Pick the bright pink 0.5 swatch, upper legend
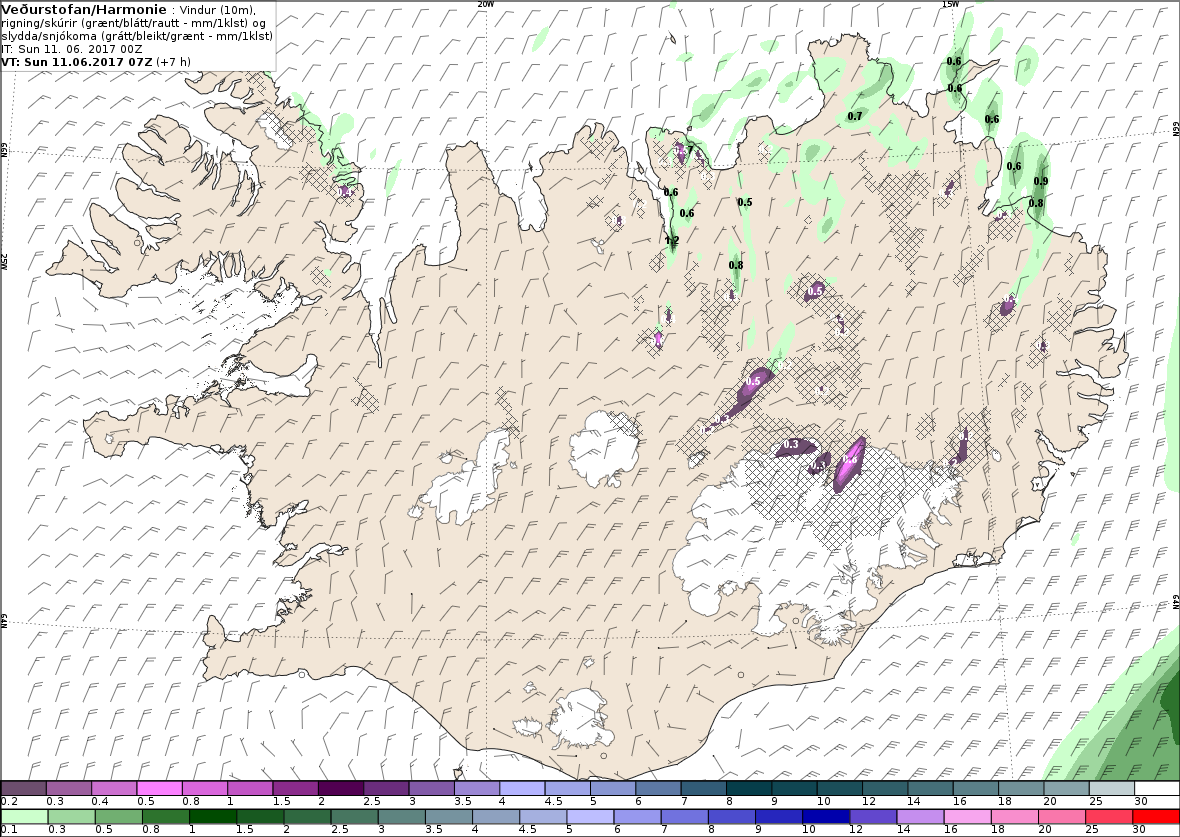The image size is (1180, 837). coord(160,789)
